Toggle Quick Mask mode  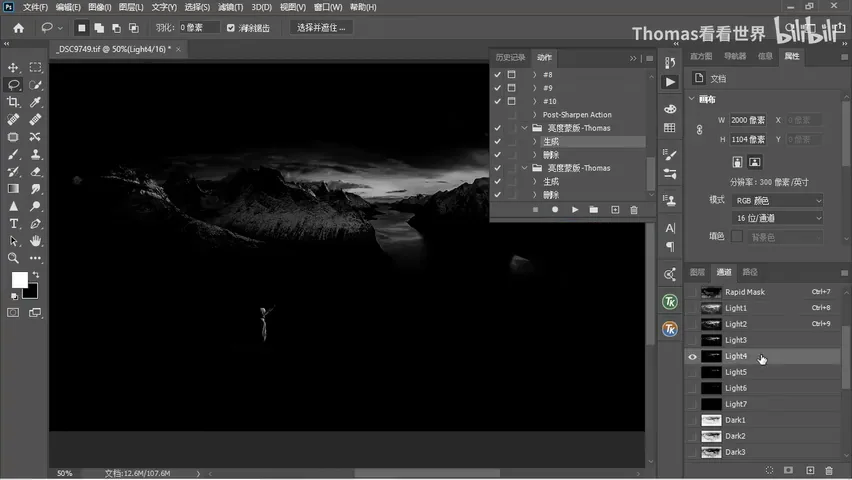tap(13, 313)
